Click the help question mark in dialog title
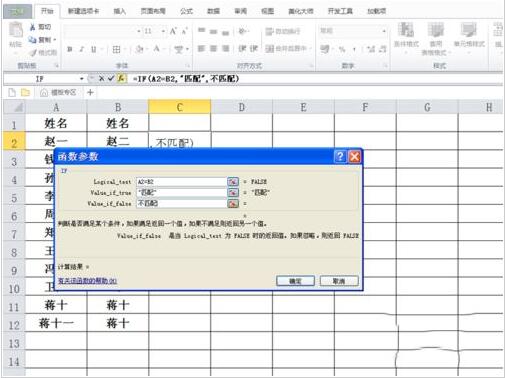505x378 pixels. tap(340, 156)
